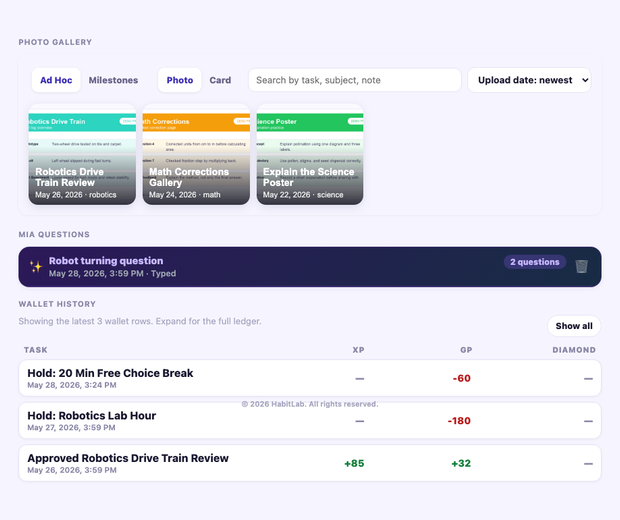
Task: Select the Hold: 20 Min Free Choice Break row
Action: tap(310, 378)
